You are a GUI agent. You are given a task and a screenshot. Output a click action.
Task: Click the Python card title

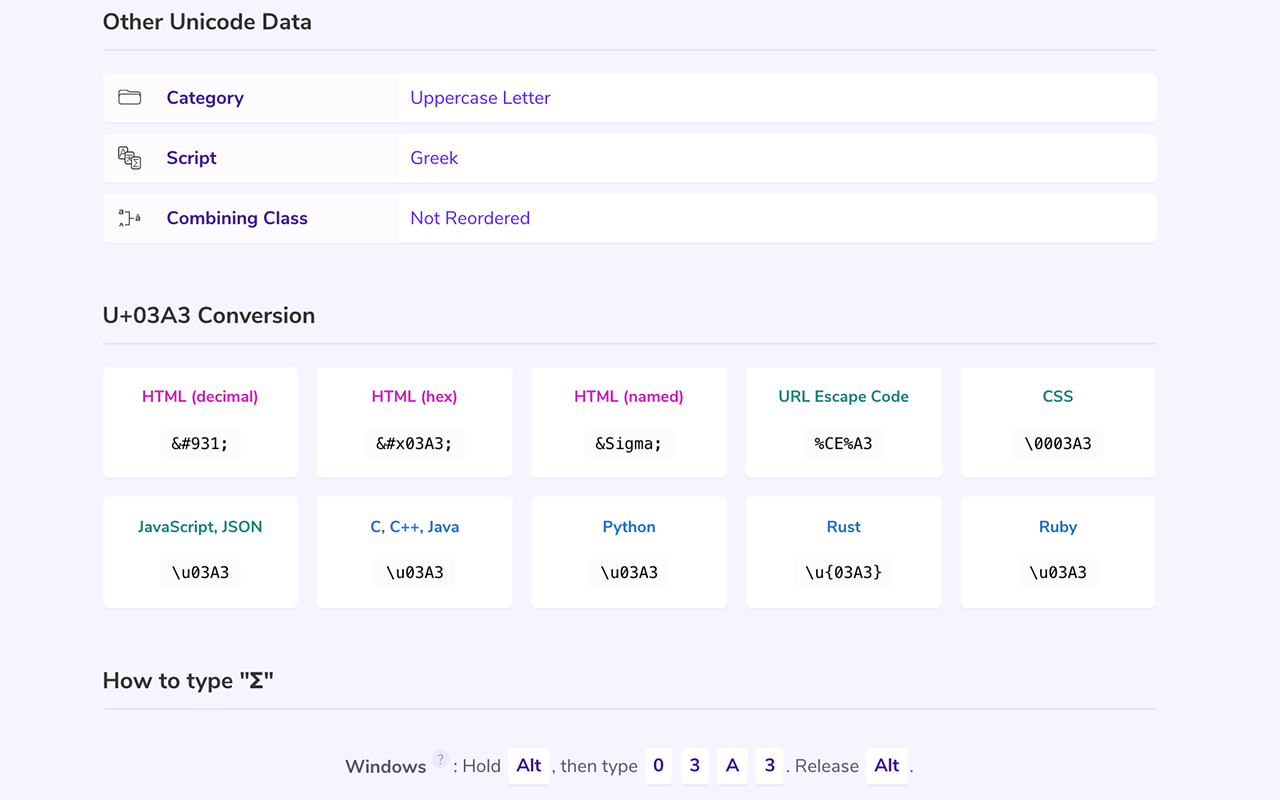point(629,527)
